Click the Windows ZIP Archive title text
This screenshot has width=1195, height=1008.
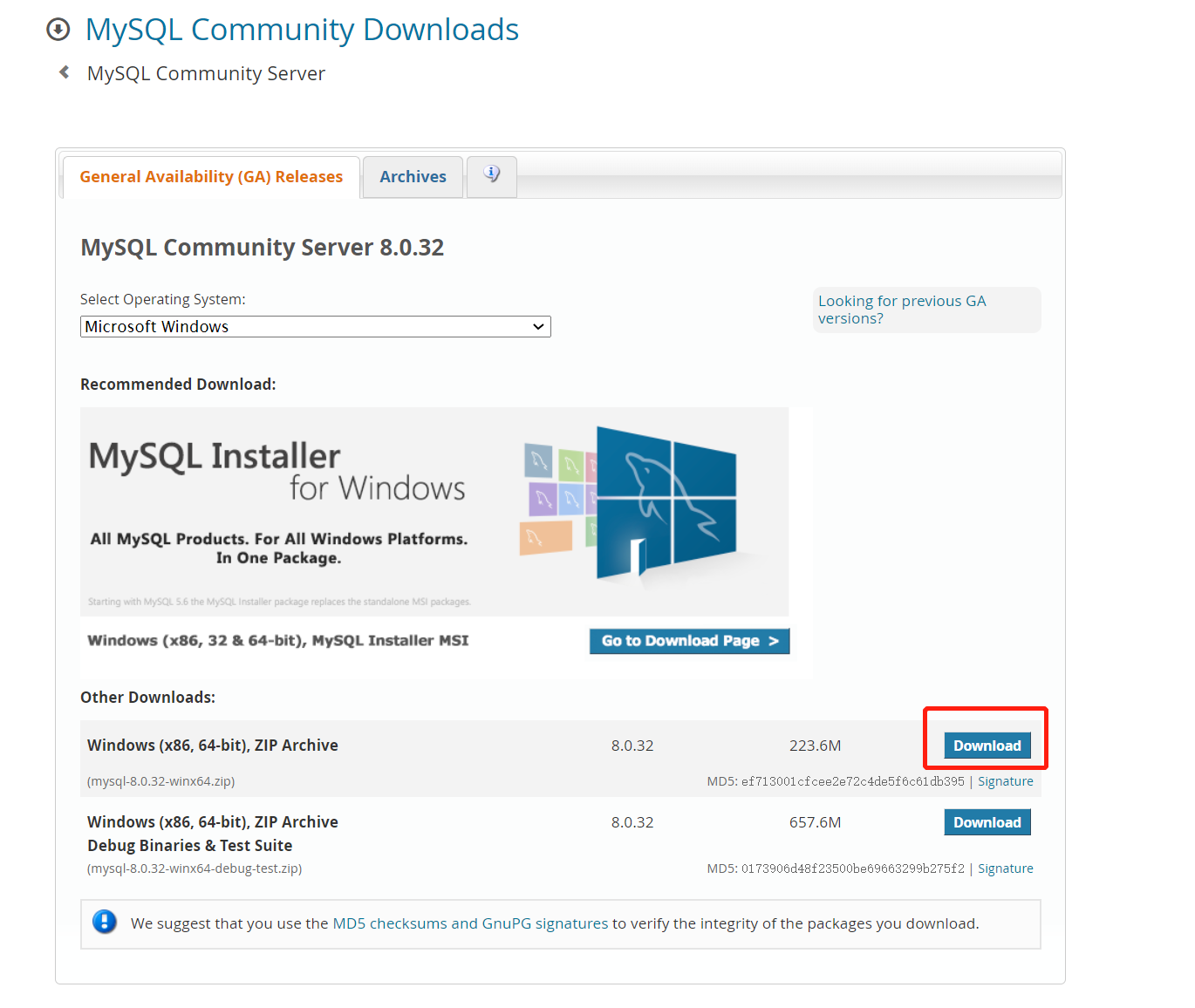pyautogui.click(x=212, y=746)
